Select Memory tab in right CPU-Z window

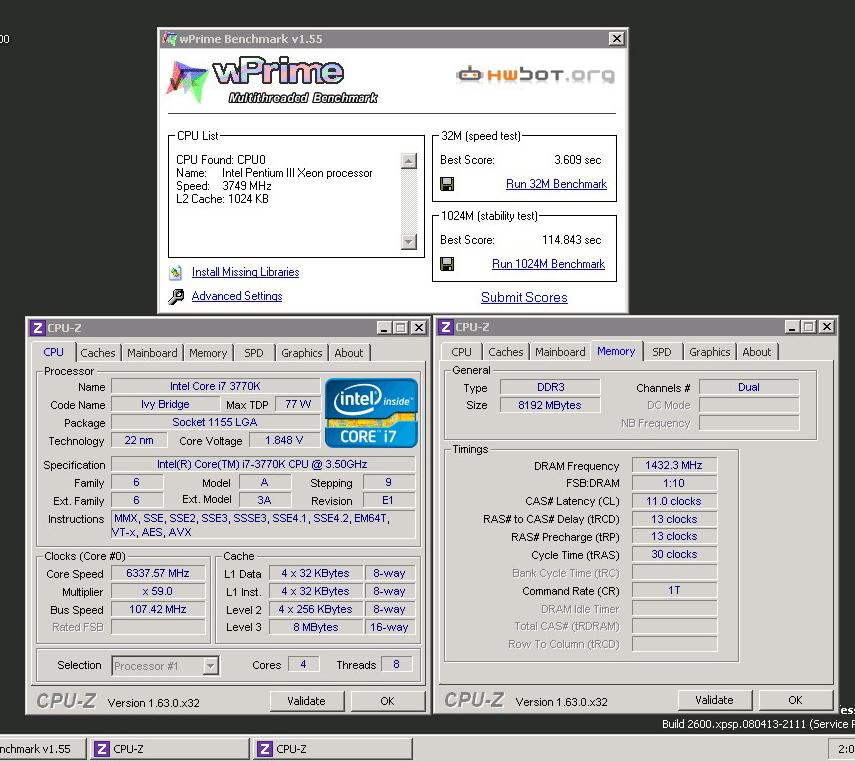(616, 351)
